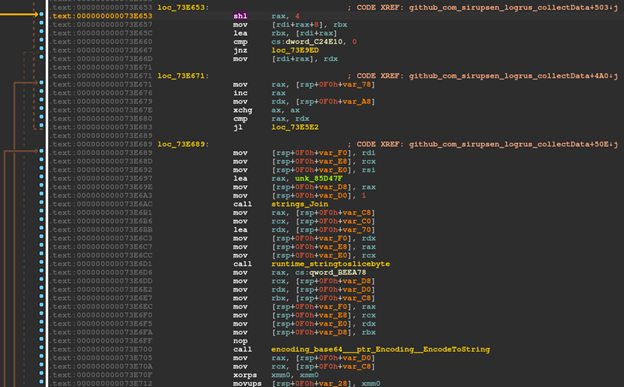Click the strings_Join function name
This screenshot has height=387, width=624.
point(299,204)
